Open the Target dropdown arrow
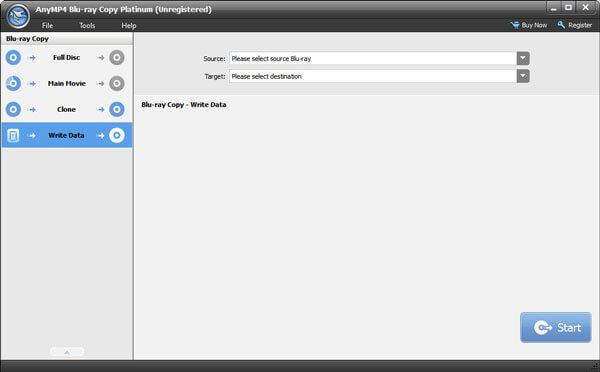 [x=523, y=76]
